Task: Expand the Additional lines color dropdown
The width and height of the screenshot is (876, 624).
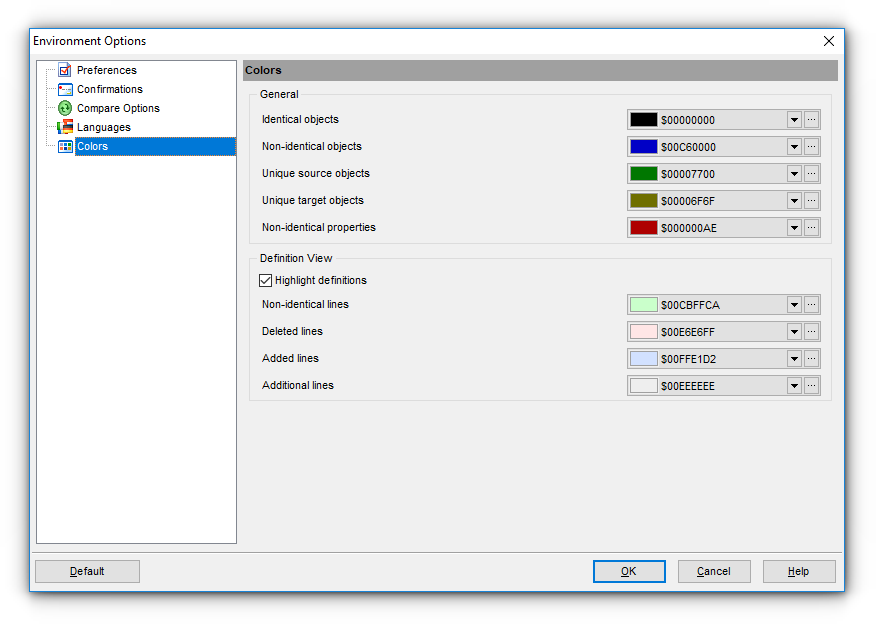Action: (x=794, y=385)
